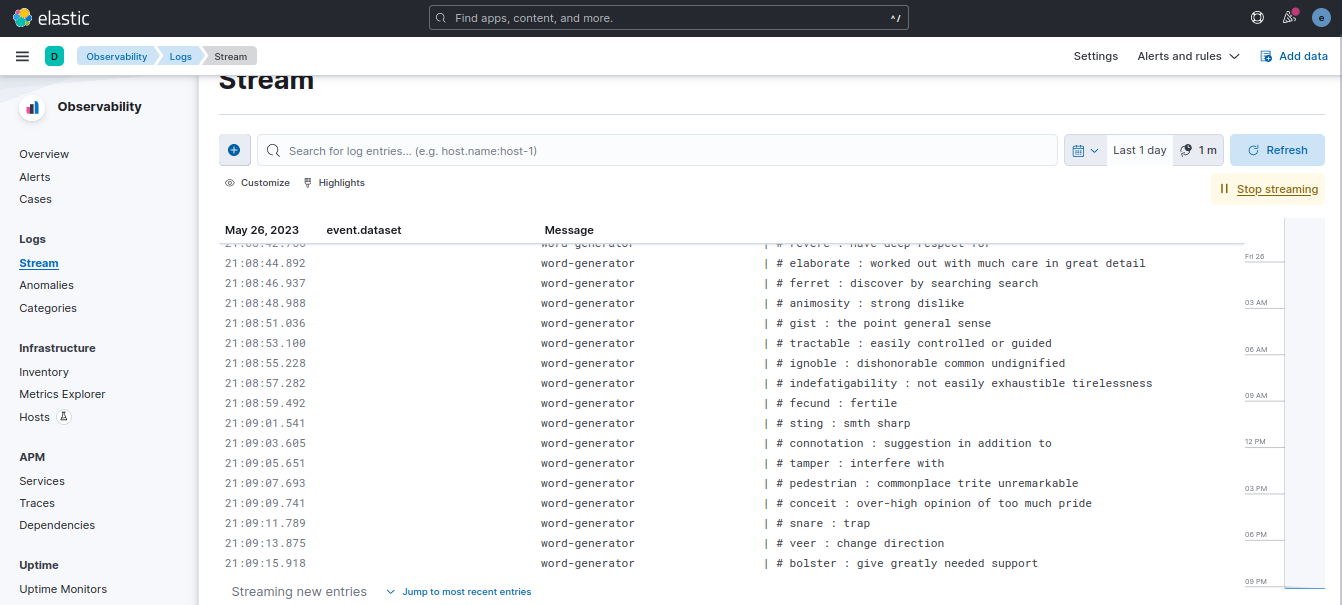Click the user avatar icon
Screen dimensions: 1342x605
tap(1321, 18)
